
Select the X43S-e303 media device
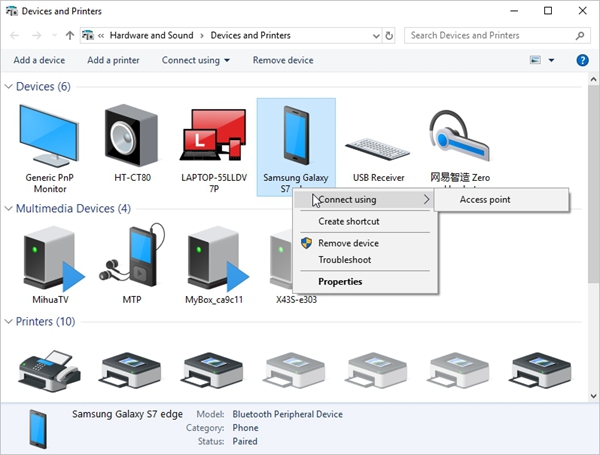point(282,259)
